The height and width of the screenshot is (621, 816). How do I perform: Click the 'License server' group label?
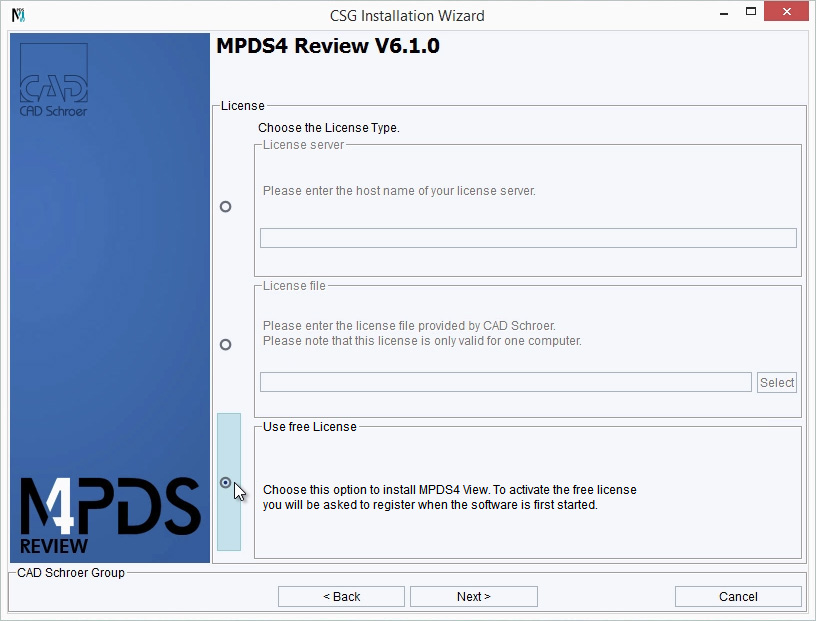[303, 145]
